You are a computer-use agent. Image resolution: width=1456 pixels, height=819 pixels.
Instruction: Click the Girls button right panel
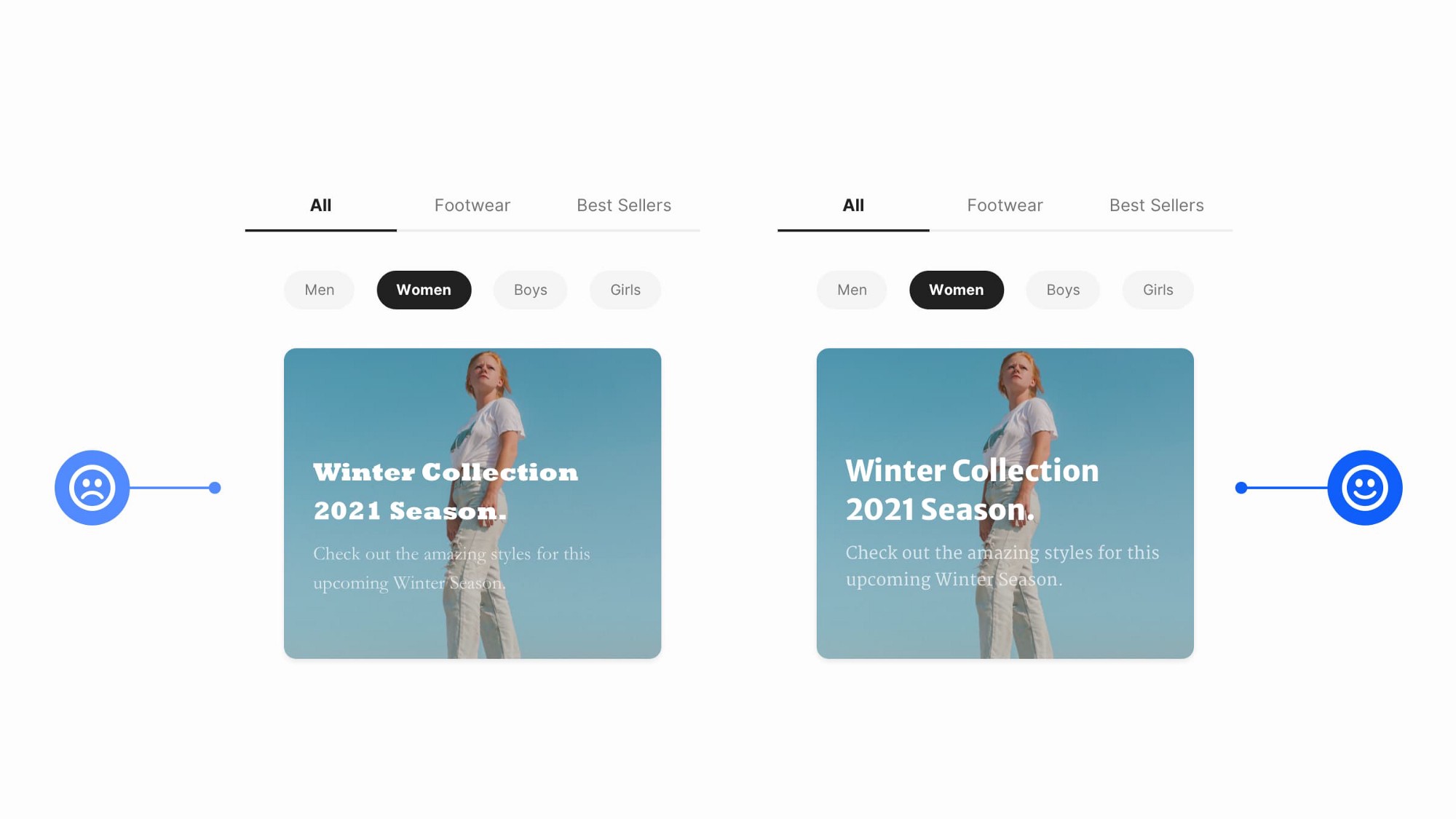[1157, 289]
